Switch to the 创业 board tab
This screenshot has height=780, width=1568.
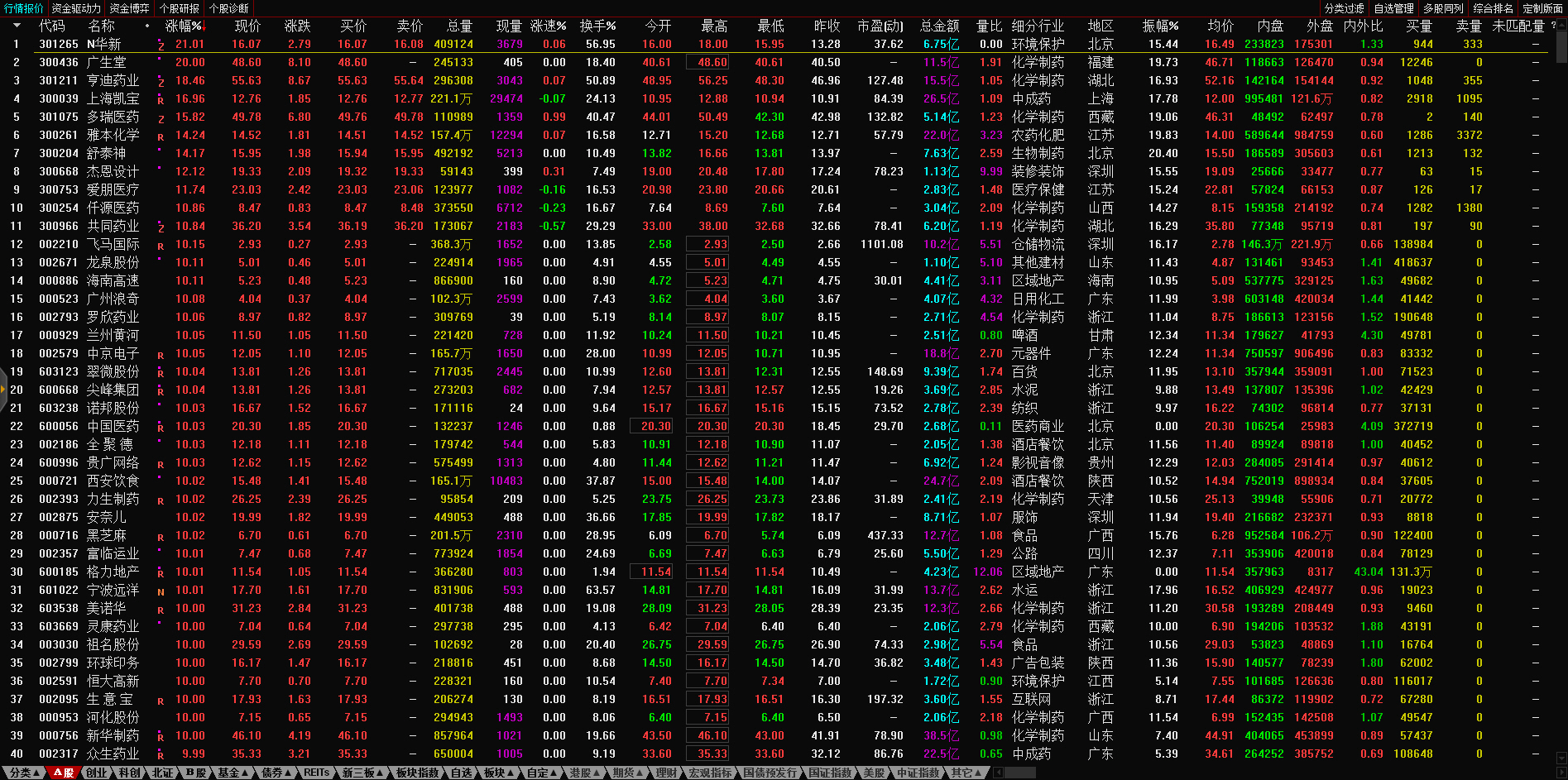[96, 773]
